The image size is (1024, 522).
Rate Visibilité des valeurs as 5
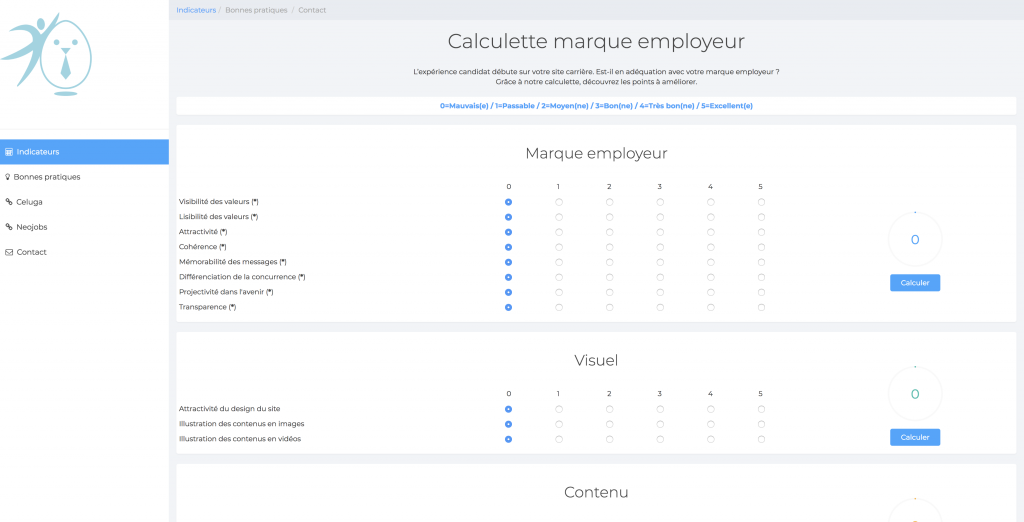coord(761,202)
